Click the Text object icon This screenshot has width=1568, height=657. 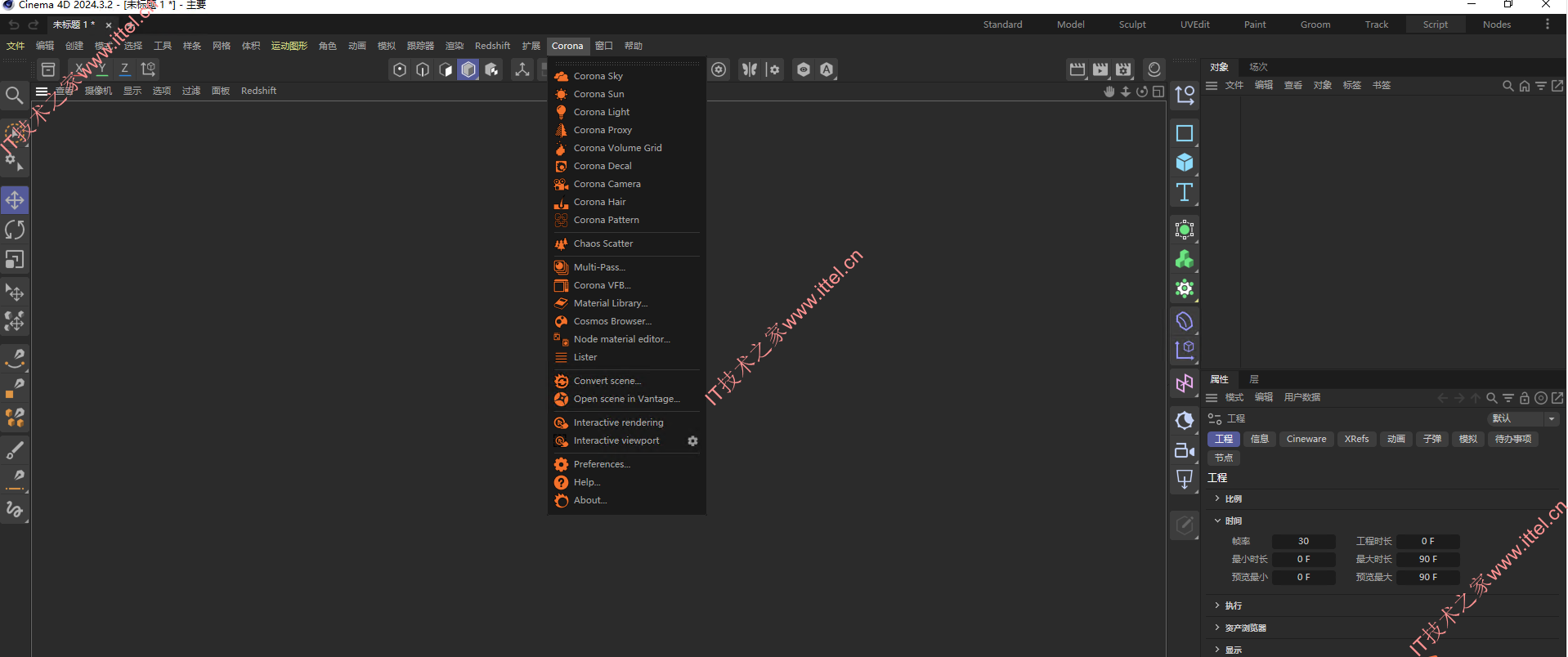click(x=1185, y=192)
